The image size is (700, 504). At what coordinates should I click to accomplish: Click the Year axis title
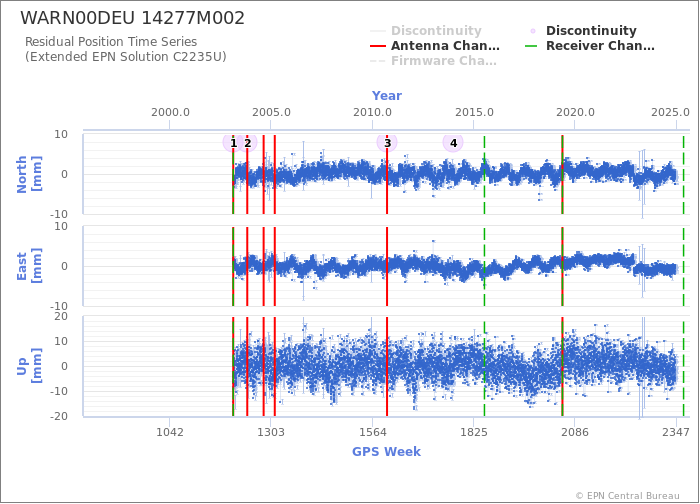pyautogui.click(x=387, y=96)
